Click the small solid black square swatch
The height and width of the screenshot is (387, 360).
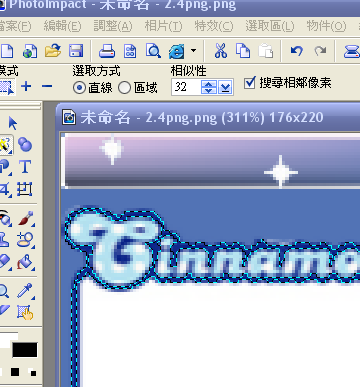pos(15,372)
